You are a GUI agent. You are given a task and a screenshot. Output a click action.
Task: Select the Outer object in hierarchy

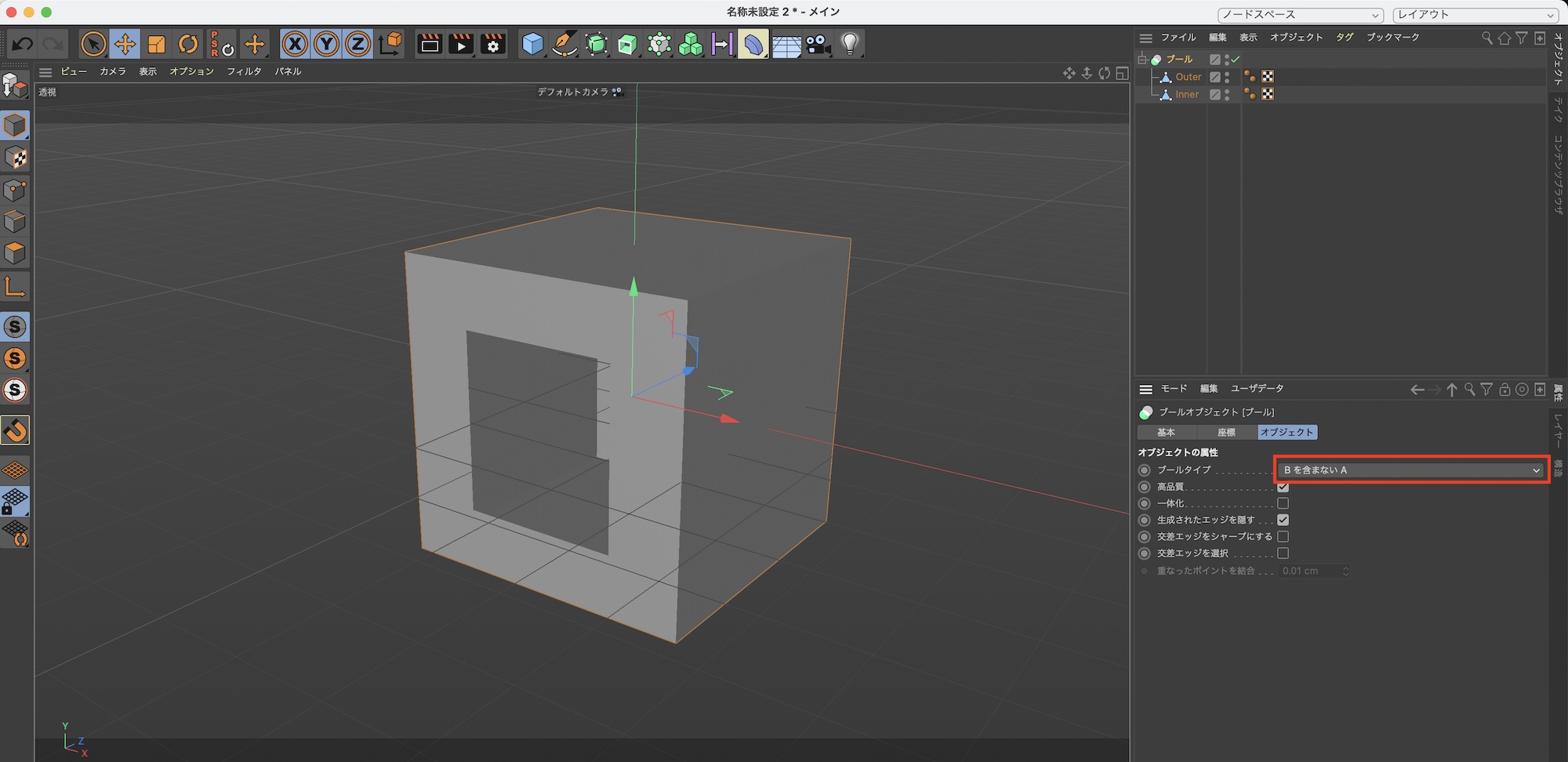tap(1188, 77)
